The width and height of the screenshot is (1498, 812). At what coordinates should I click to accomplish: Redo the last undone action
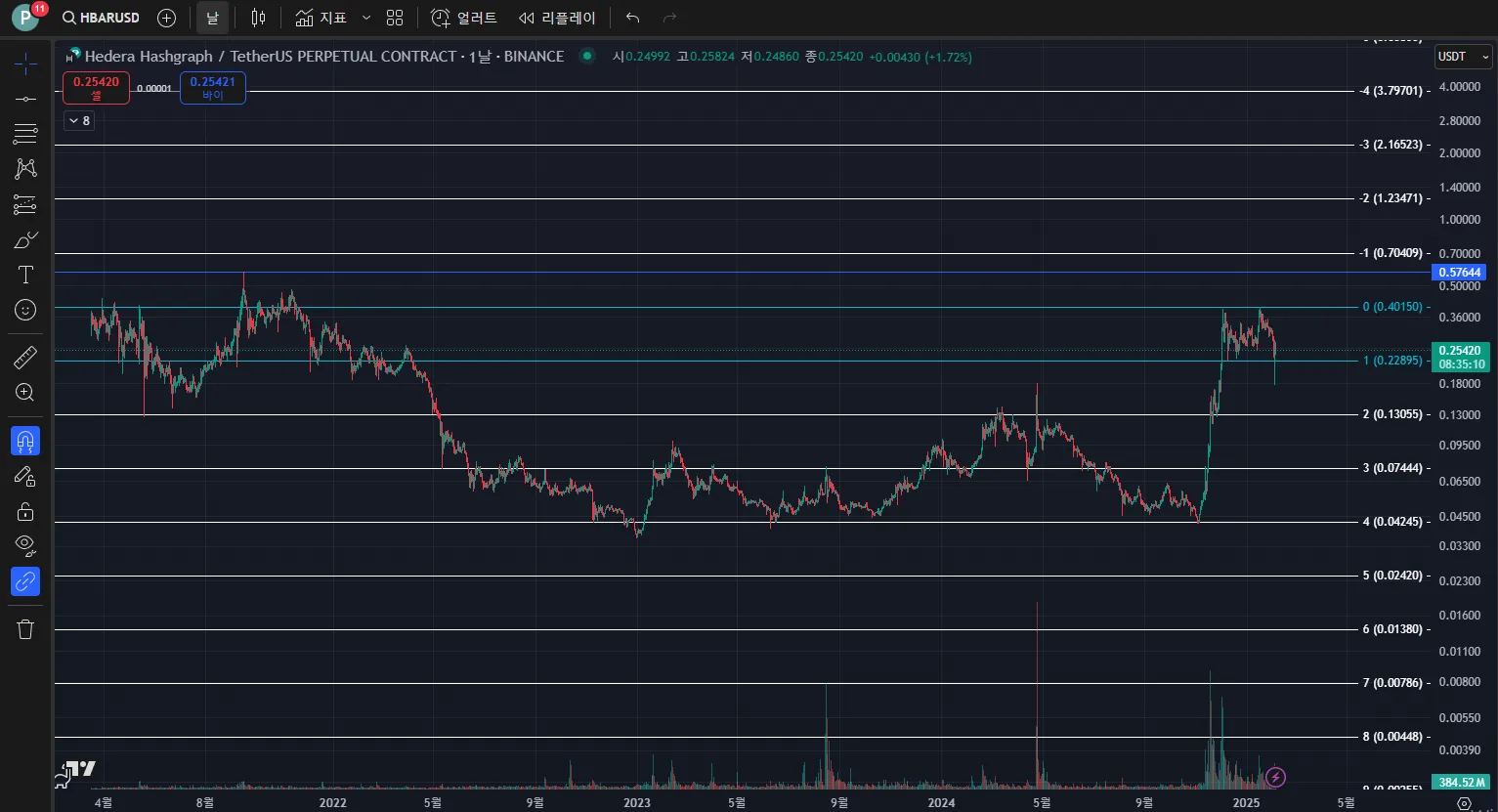pyautogui.click(x=669, y=18)
